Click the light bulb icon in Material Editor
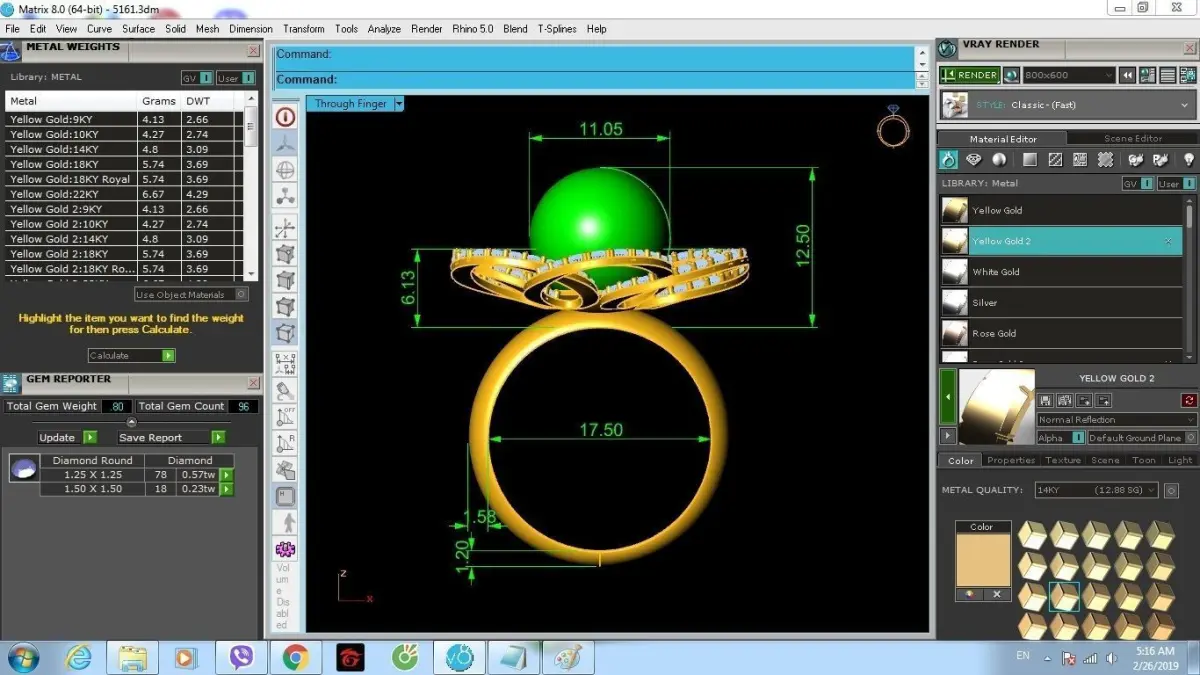Image resolution: width=1200 pixels, height=675 pixels. tap(1188, 160)
